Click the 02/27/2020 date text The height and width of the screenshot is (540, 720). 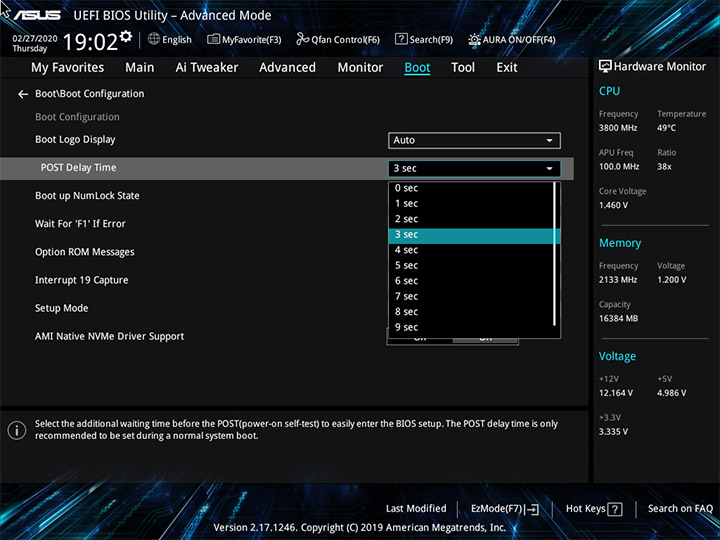tap(35, 39)
